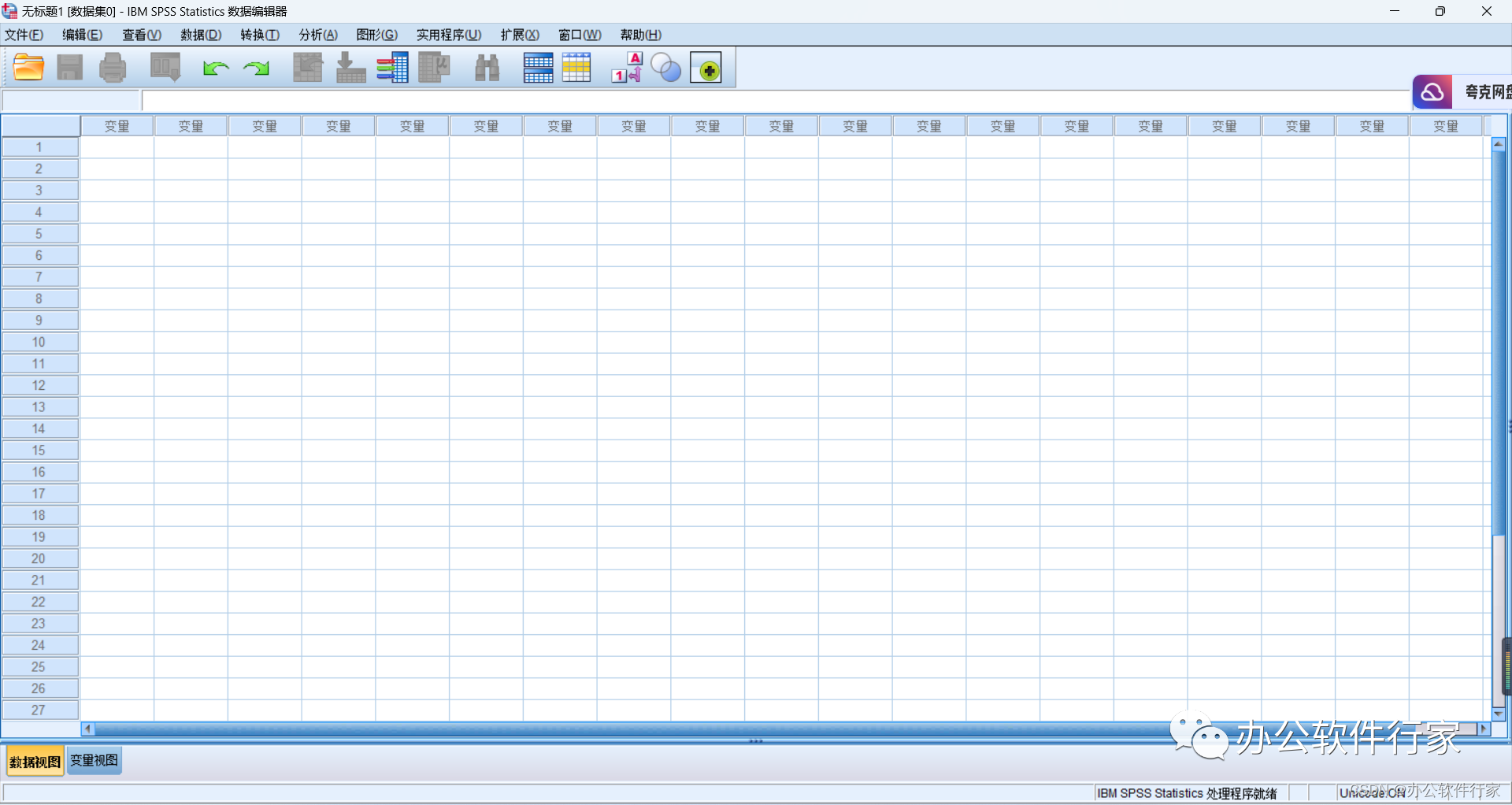
Task: Click the horizontal scrollbar left arrow
Action: tap(87, 729)
